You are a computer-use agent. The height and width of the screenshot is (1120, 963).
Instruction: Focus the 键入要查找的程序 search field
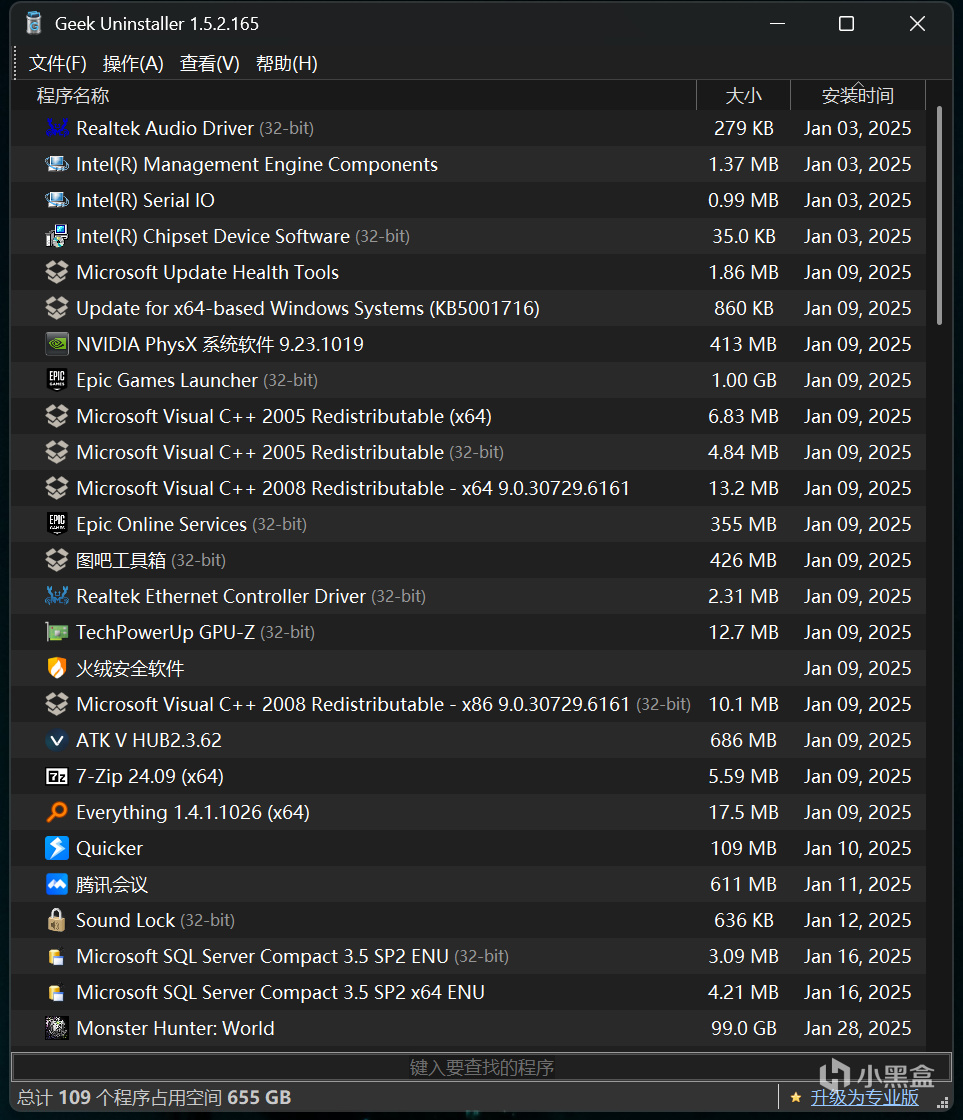tap(482, 1067)
